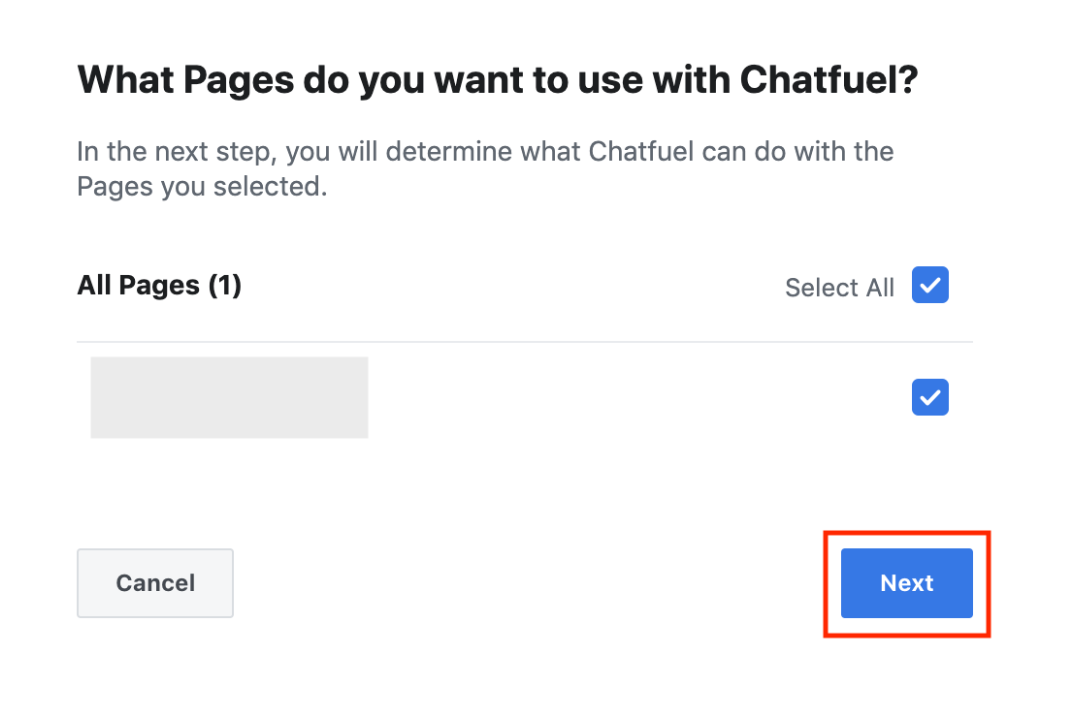Click the horizontal divider under All Pages
The image size is (1070, 701).
pyautogui.click(x=524, y=342)
